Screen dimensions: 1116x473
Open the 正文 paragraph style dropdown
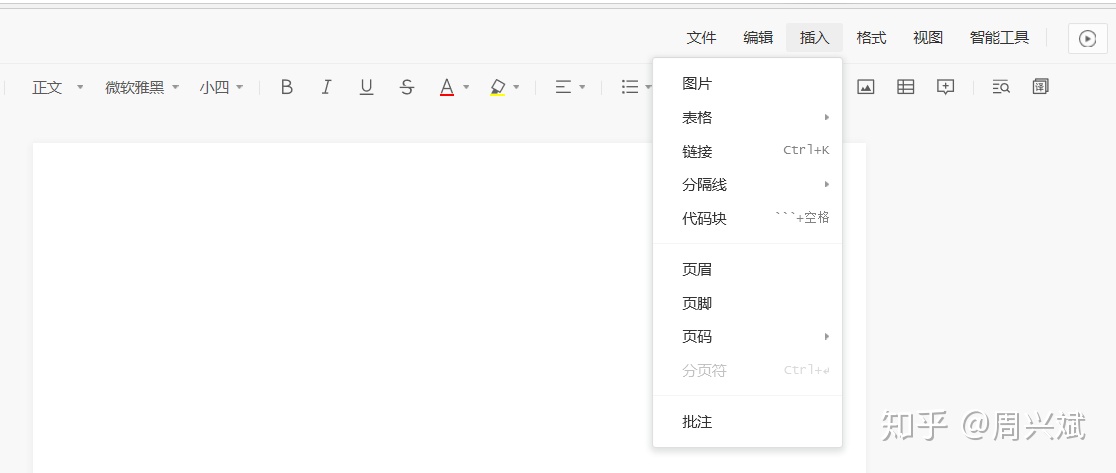click(x=58, y=87)
